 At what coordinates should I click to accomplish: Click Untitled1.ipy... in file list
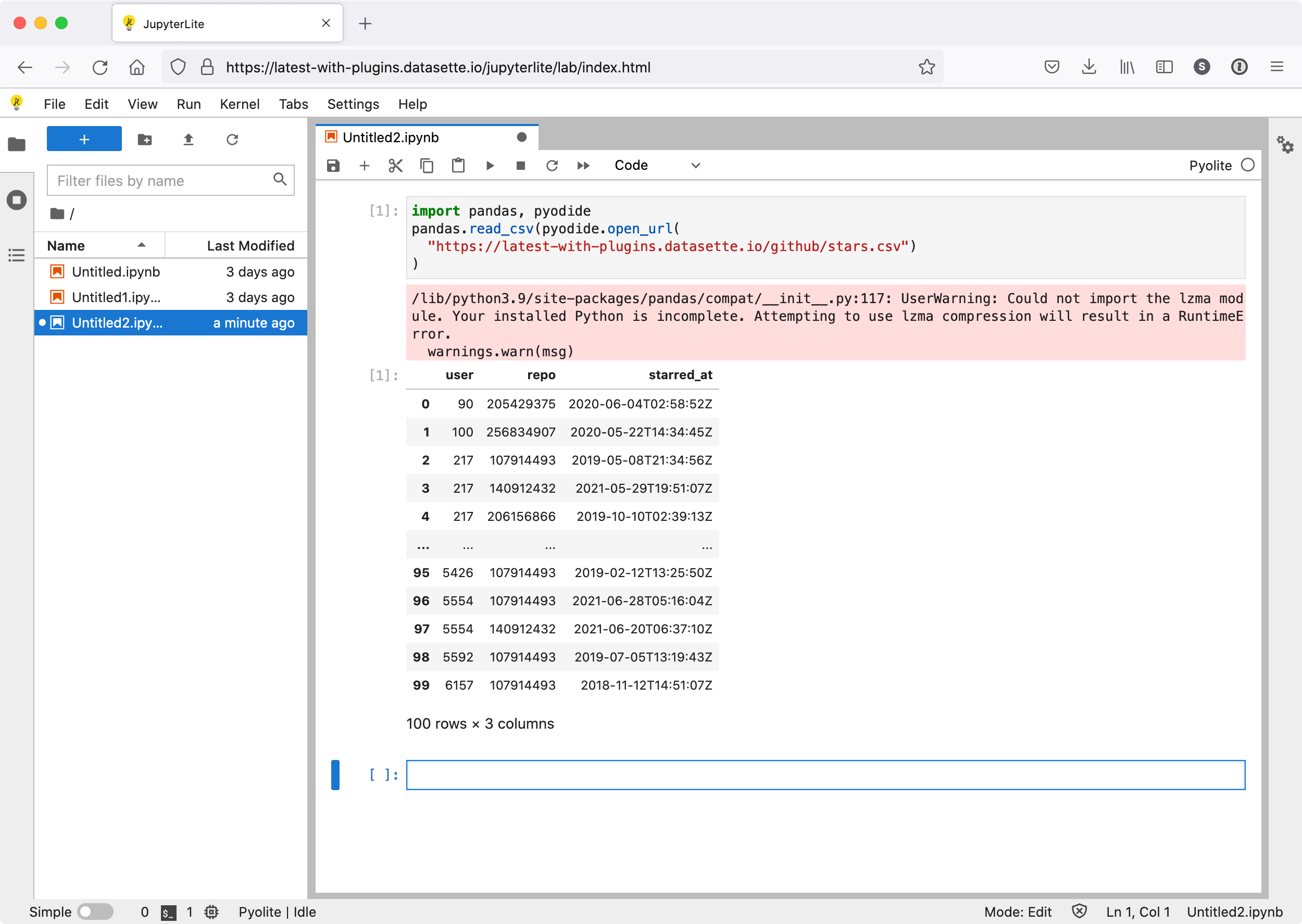pyautogui.click(x=117, y=297)
